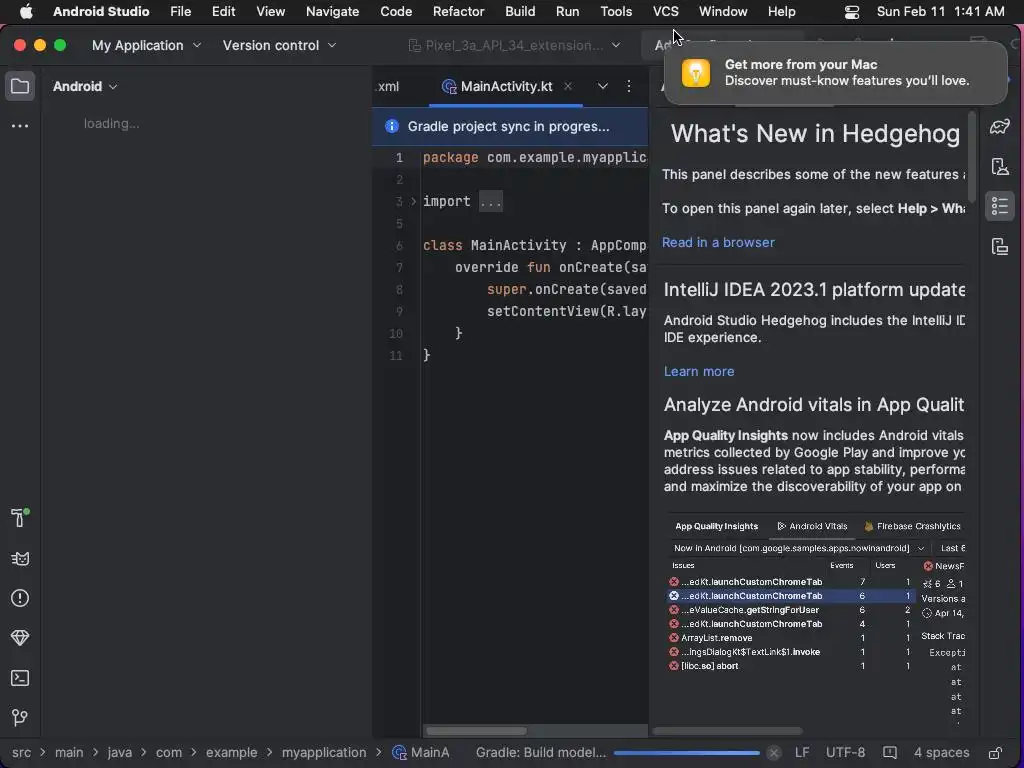Screen dimensions: 1024x768
Task: Click the class MainActivity code line
Action: pos(534,245)
